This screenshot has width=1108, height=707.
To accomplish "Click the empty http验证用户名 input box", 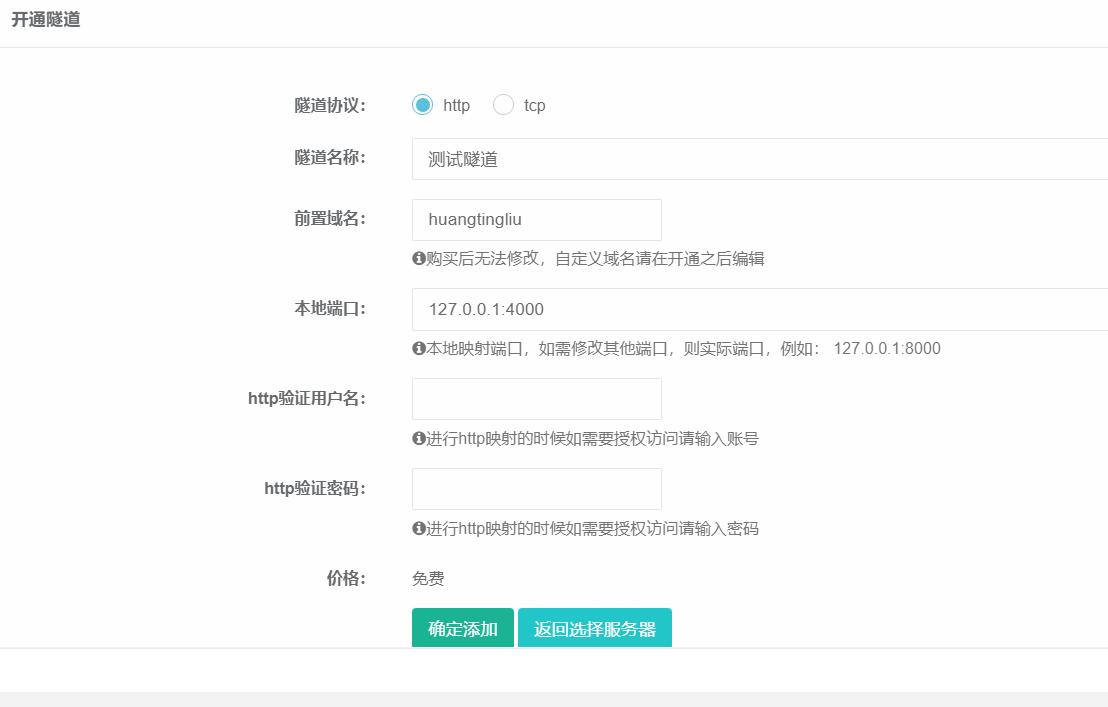I will point(536,398).
